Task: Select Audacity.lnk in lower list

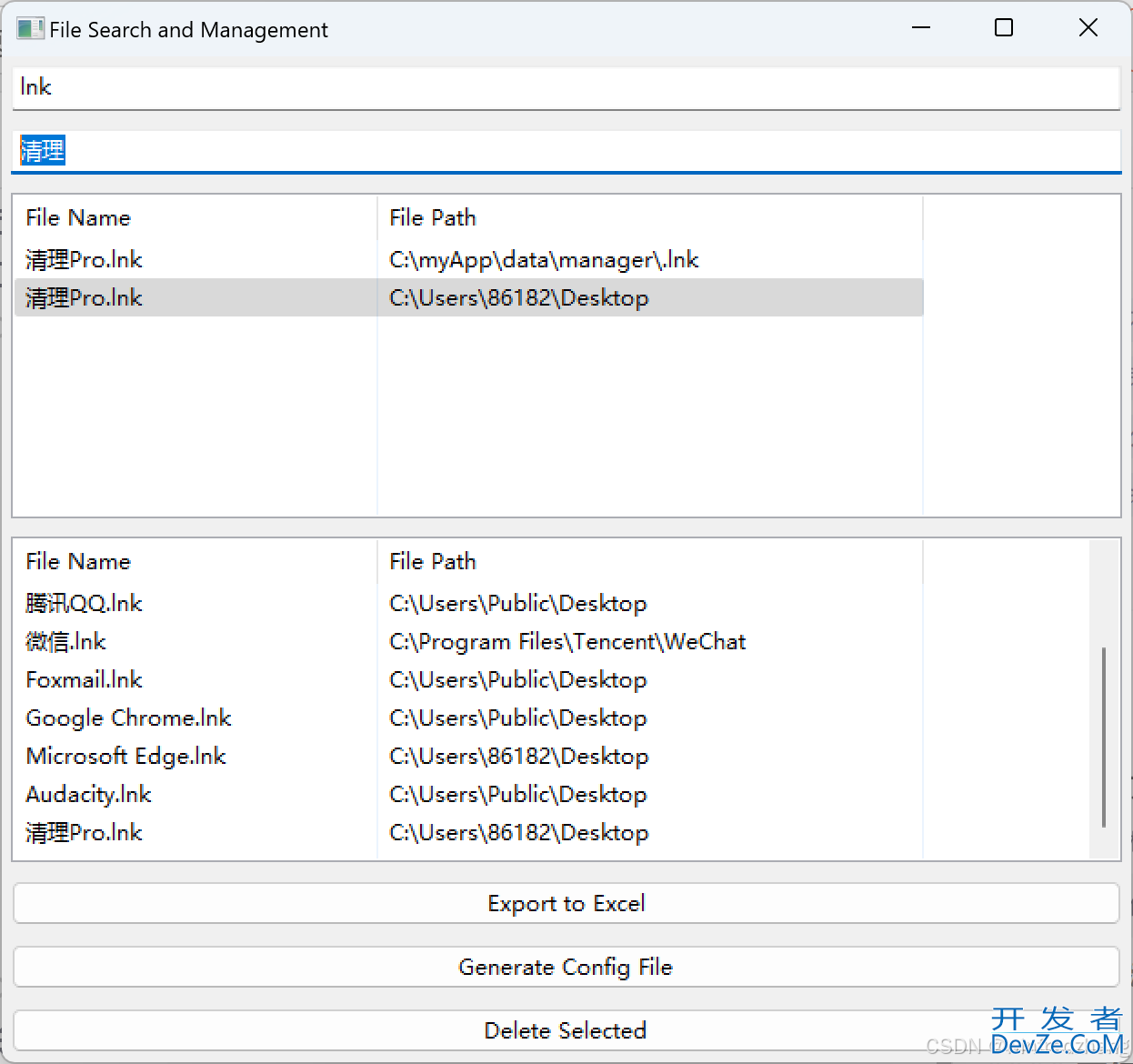Action: coord(88,795)
